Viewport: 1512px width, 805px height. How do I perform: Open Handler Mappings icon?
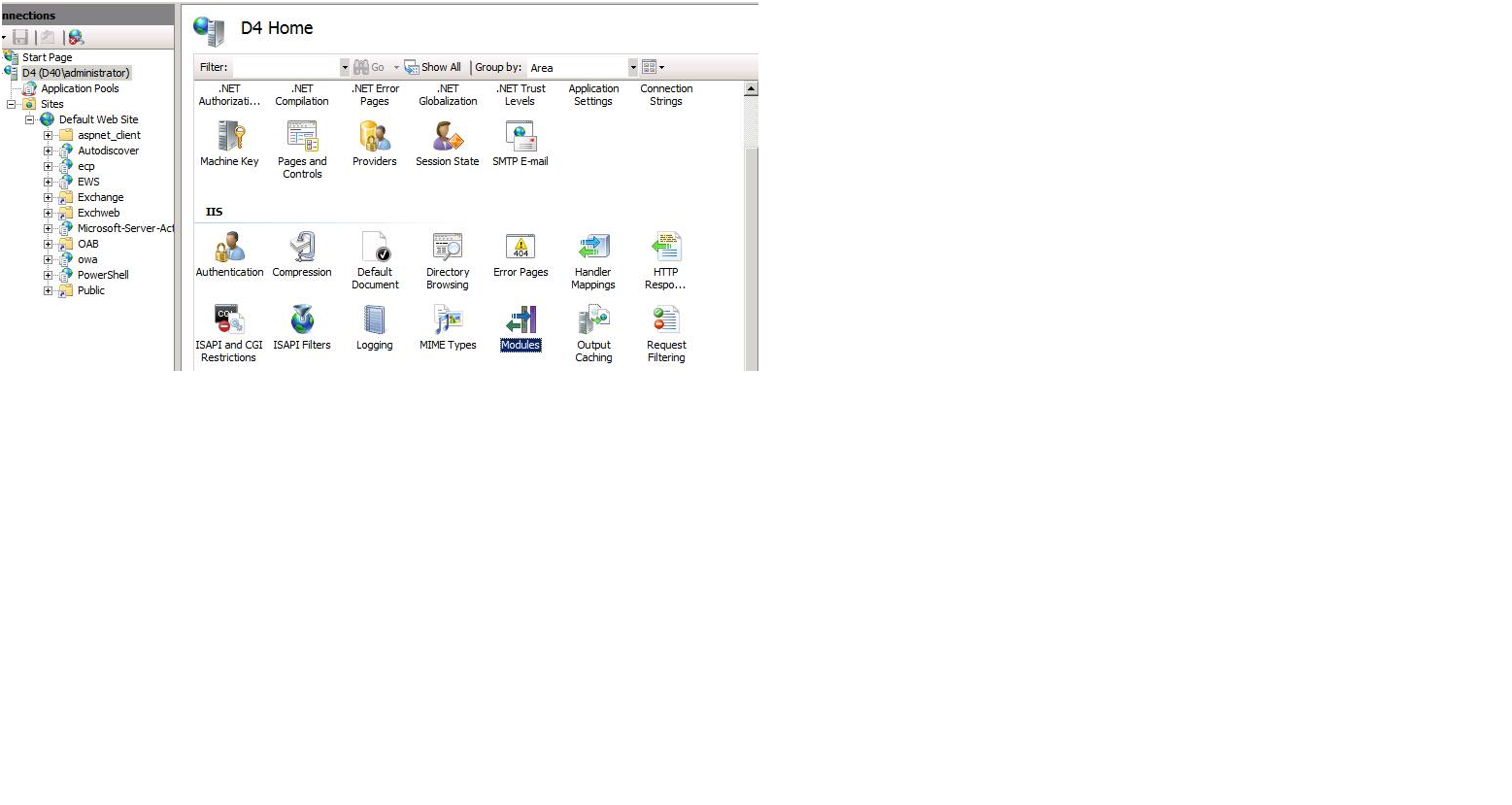[x=593, y=248]
